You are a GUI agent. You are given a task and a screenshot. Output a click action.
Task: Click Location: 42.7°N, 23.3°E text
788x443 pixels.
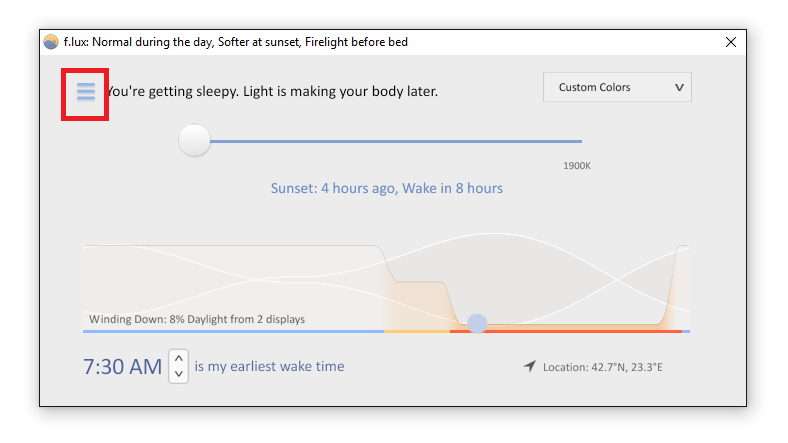[x=603, y=367]
